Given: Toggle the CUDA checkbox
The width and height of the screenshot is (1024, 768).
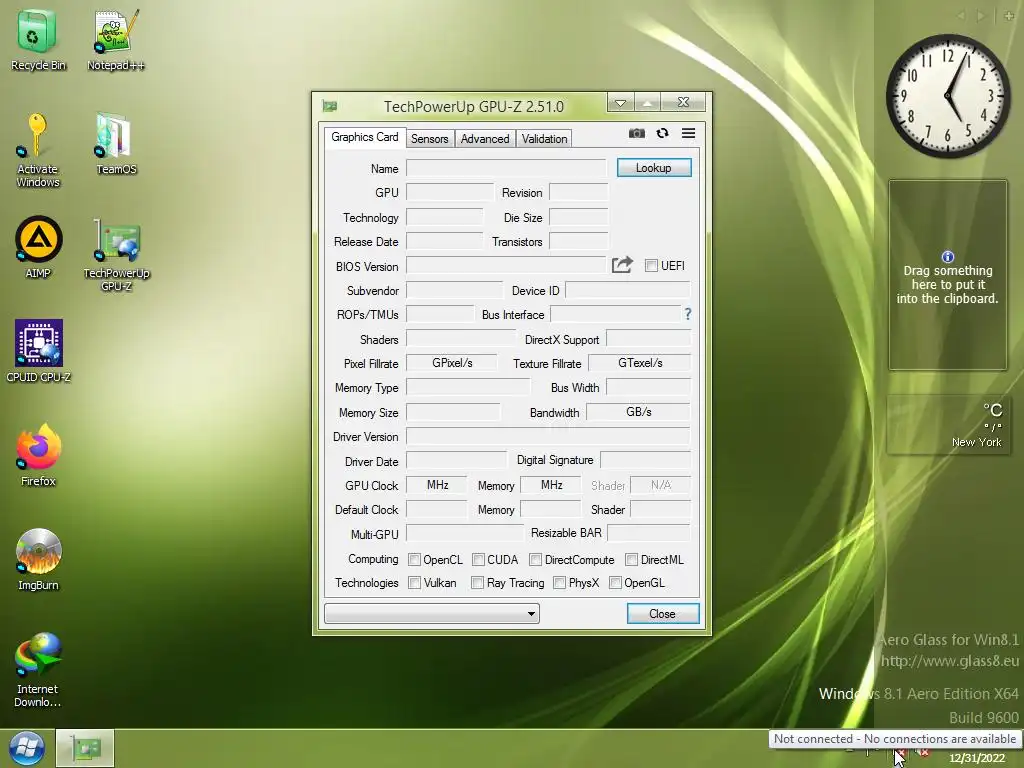Looking at the screenshot, I should click(478, 559).
